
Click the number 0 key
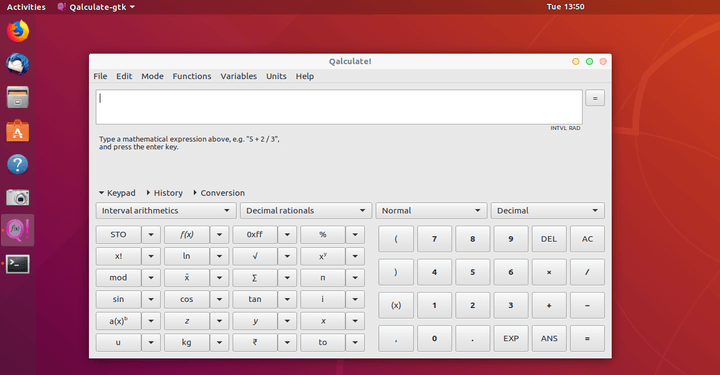[x=434, y=339]
